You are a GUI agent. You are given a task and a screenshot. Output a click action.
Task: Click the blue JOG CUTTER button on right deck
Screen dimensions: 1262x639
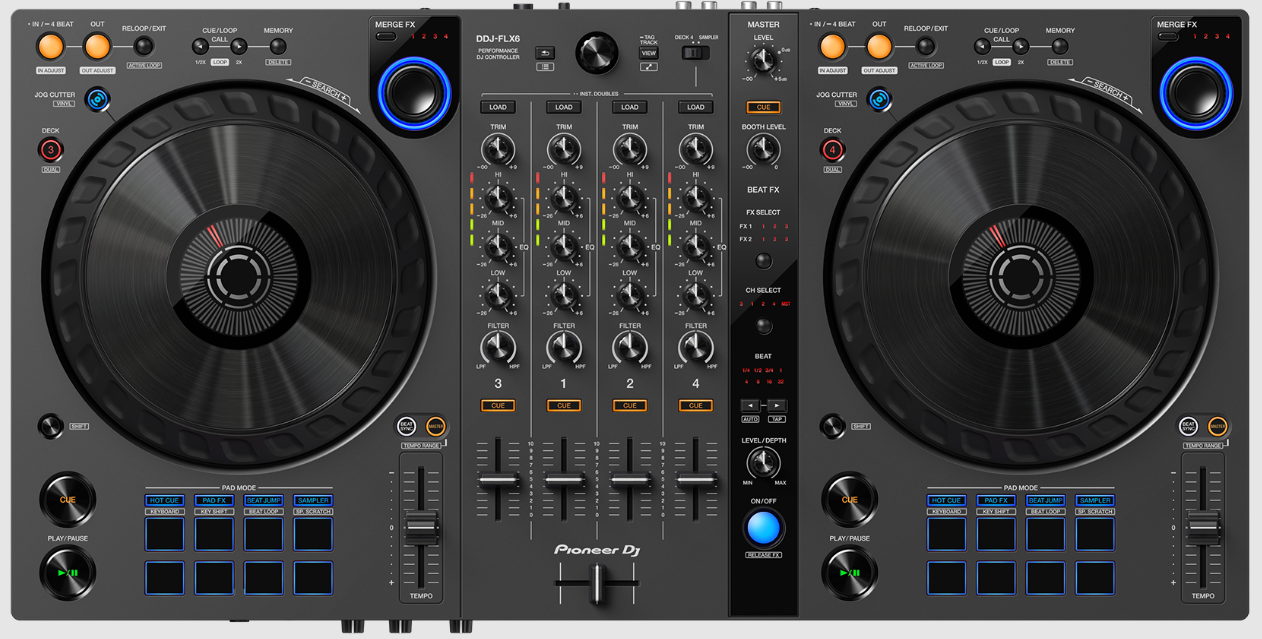[x=878, y=99]
